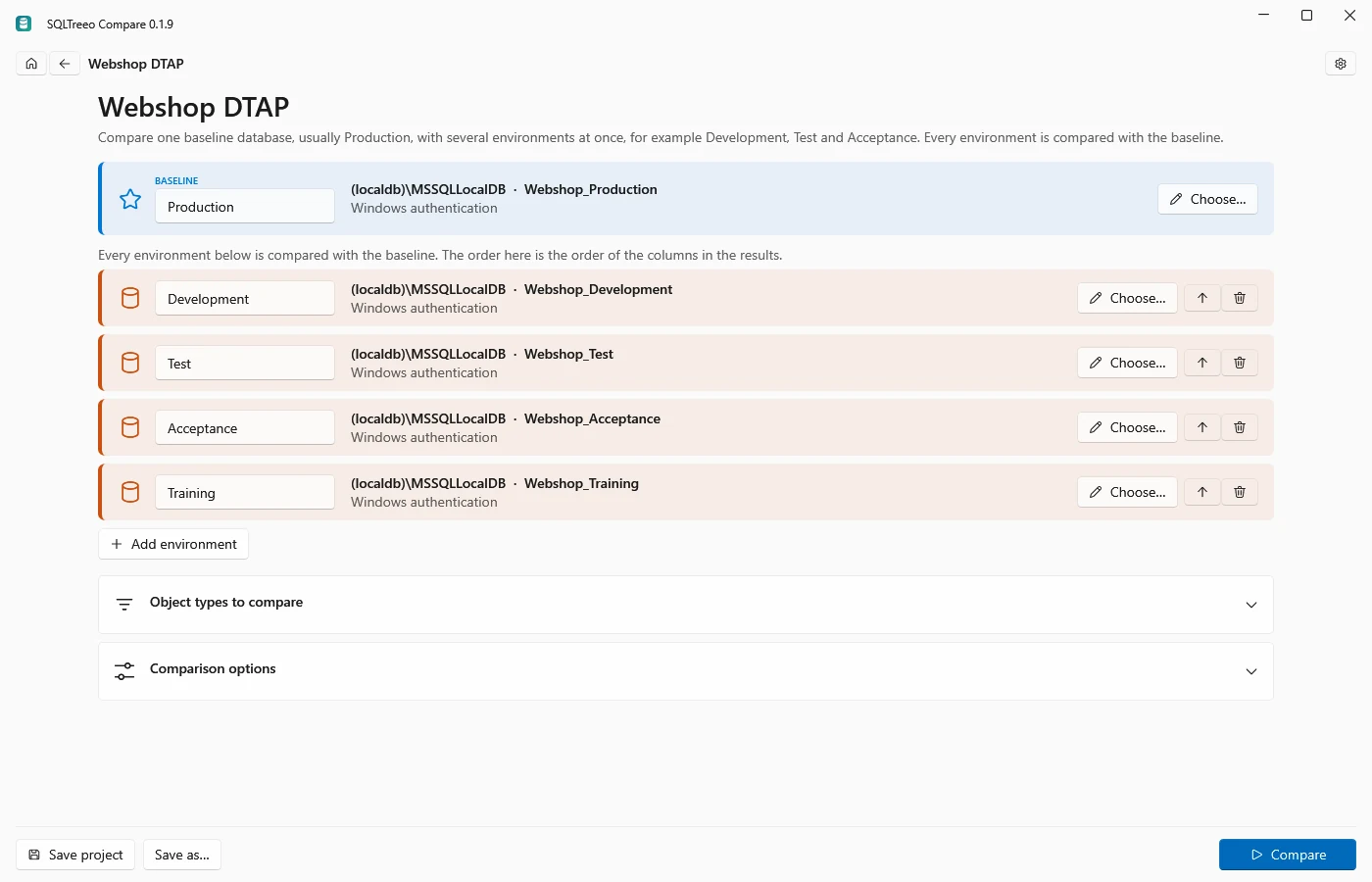The width and height of the screenshot is (1372, 882).
Task: Click the SQLTreeo app logo
Action: (24, 24)
